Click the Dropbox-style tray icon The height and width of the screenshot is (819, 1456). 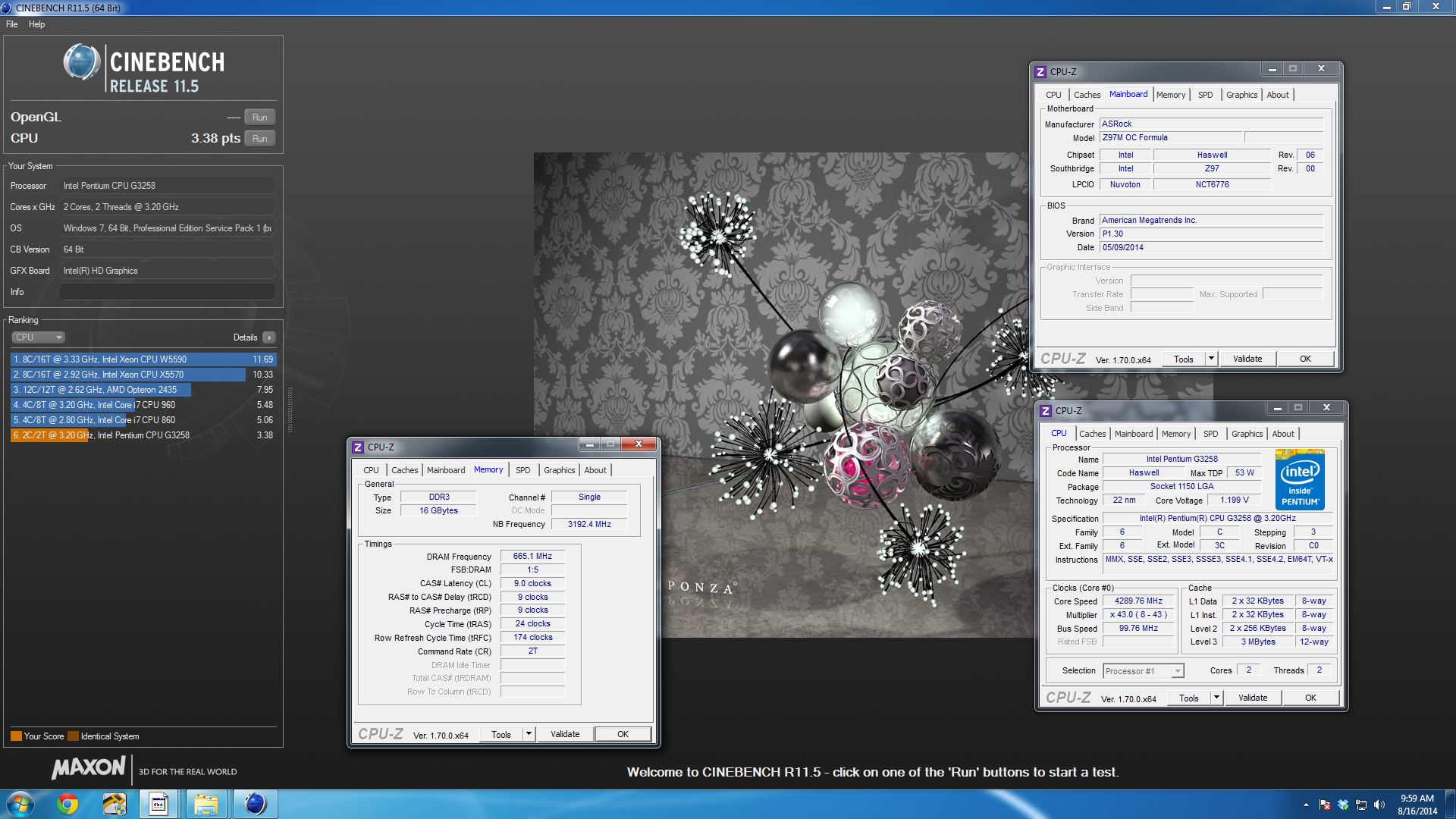coord(1343,805)
